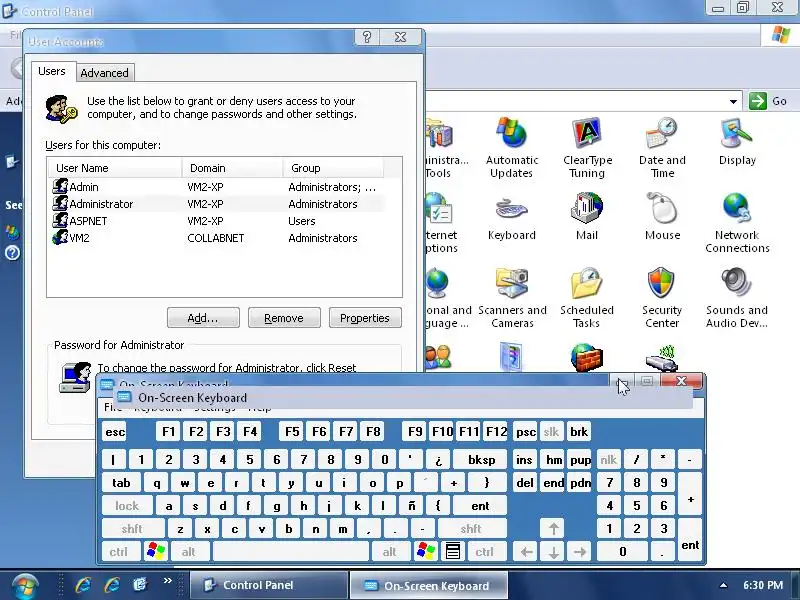The height and width of the screenshot is (600, 800).
Task: Toggle the left alt key
Action: (x=189, y=552)
